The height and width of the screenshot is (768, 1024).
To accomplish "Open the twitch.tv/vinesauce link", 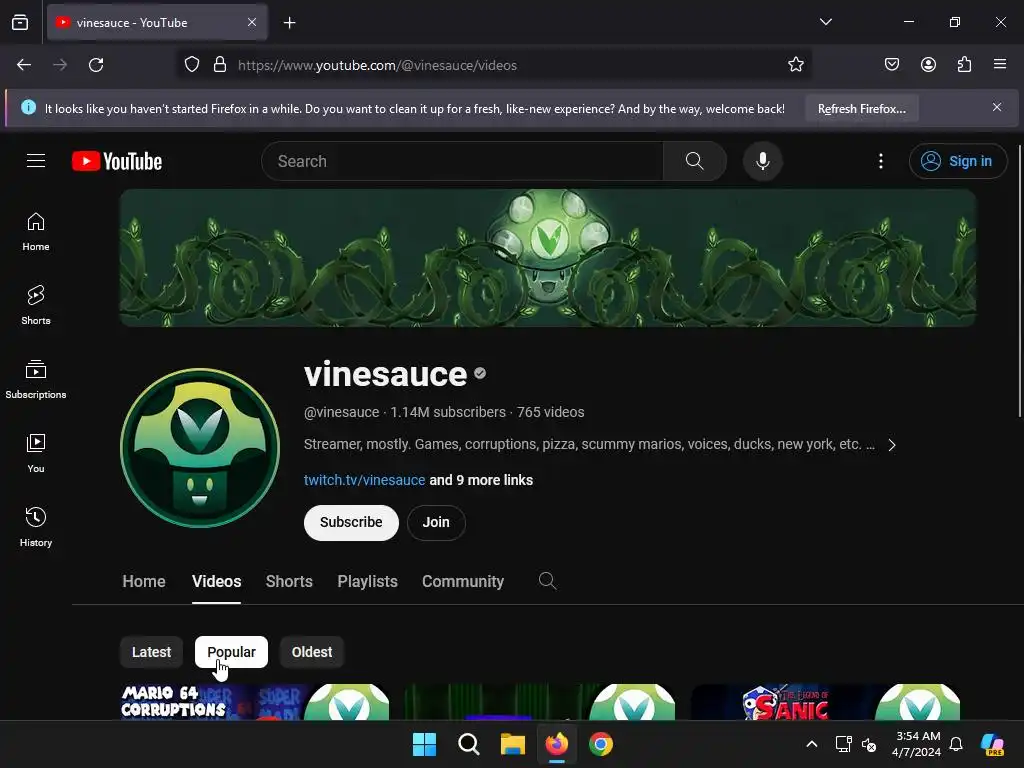I will [364, 480].
